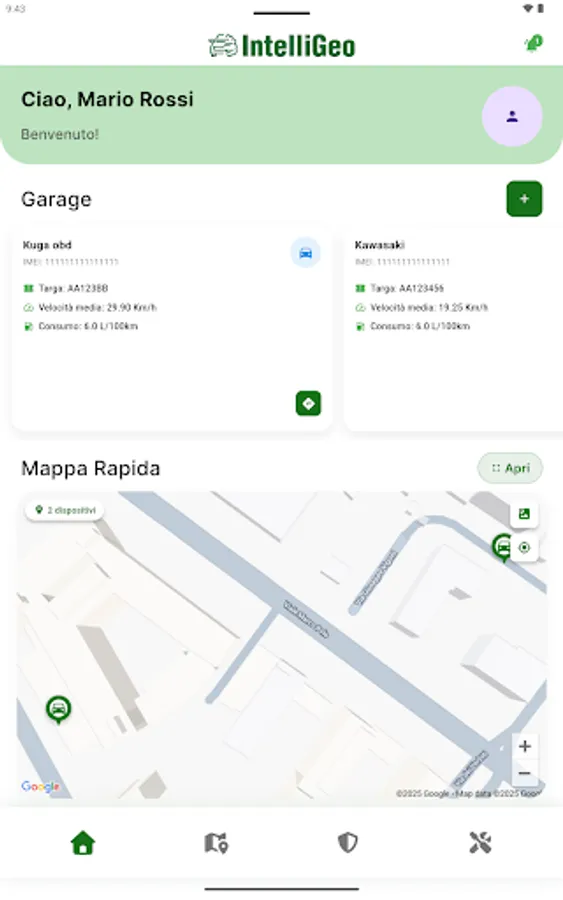Open the Kuga obd vehicle card

point(172,330)
